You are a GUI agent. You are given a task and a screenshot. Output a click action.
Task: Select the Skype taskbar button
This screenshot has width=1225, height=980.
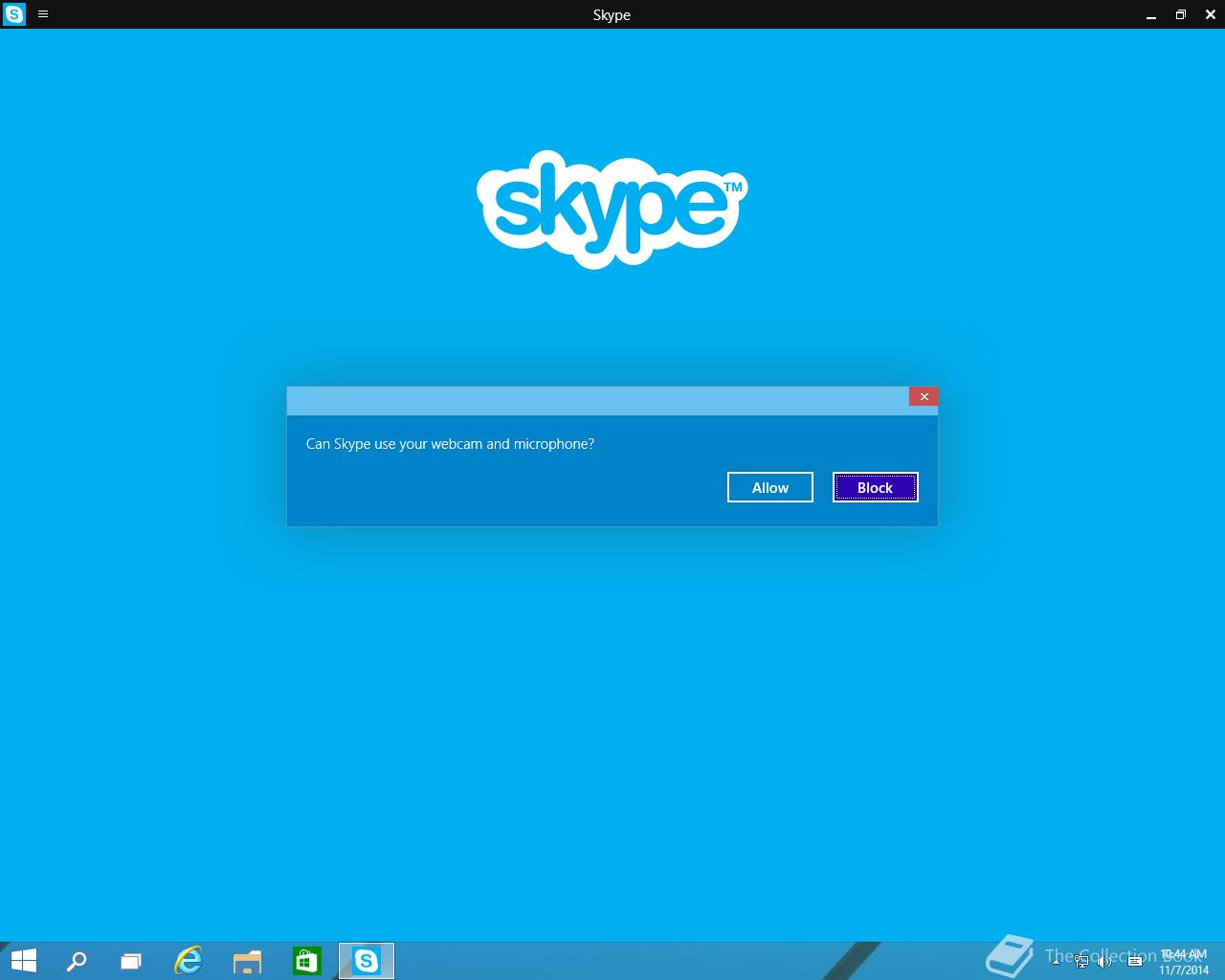[x=367, y=961]
